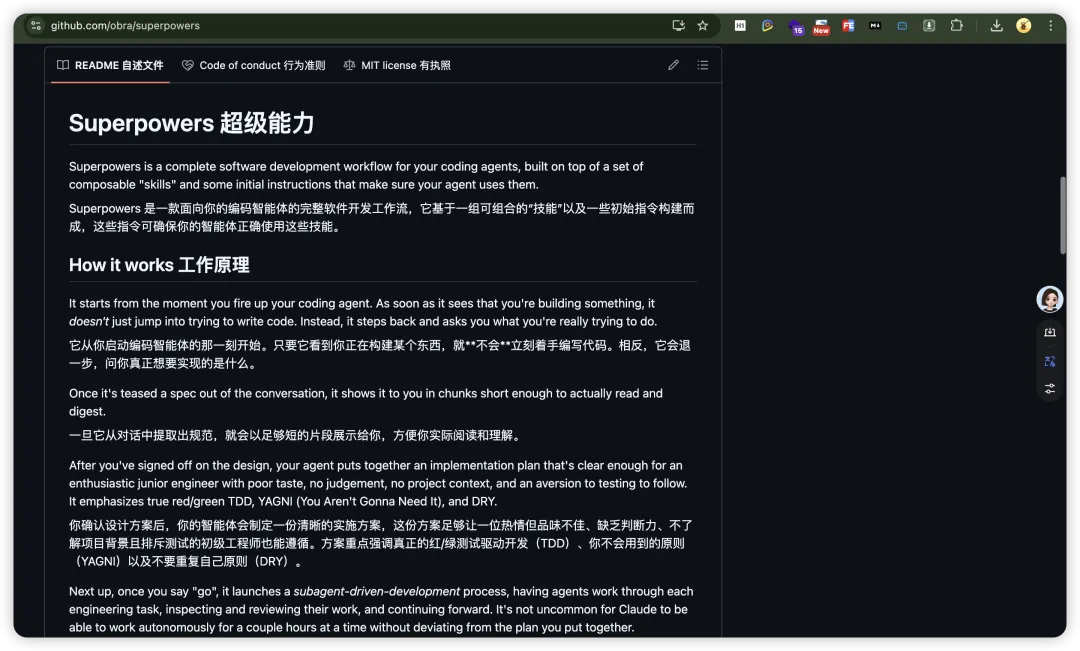Switch to the Code of conduct tab
Viewport: 1080px width, 651px height.
(253, 65)
